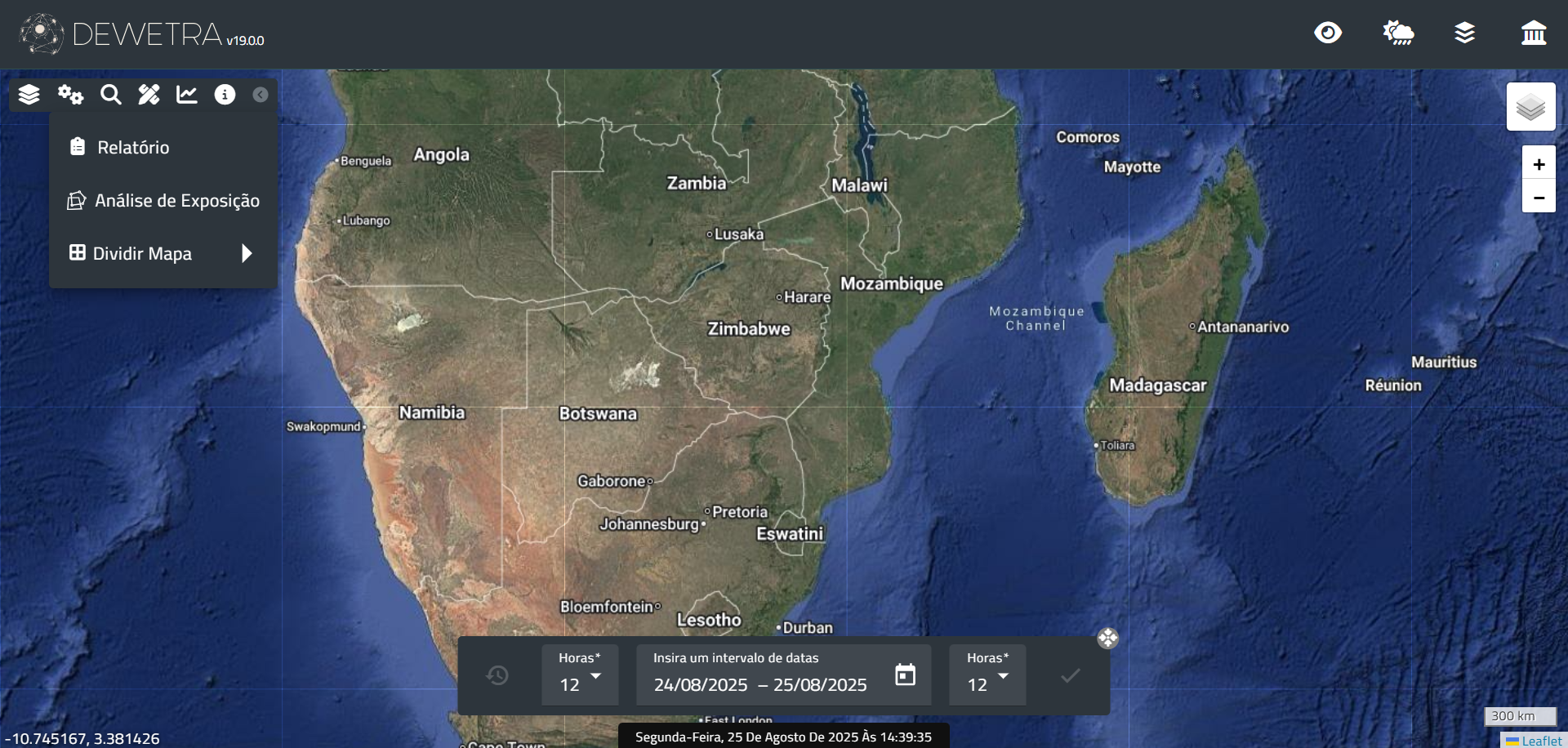Toggle the eye observation icon in header
The width and height of the screenshot is (1568, 748).
click(x=1328, y=33)
